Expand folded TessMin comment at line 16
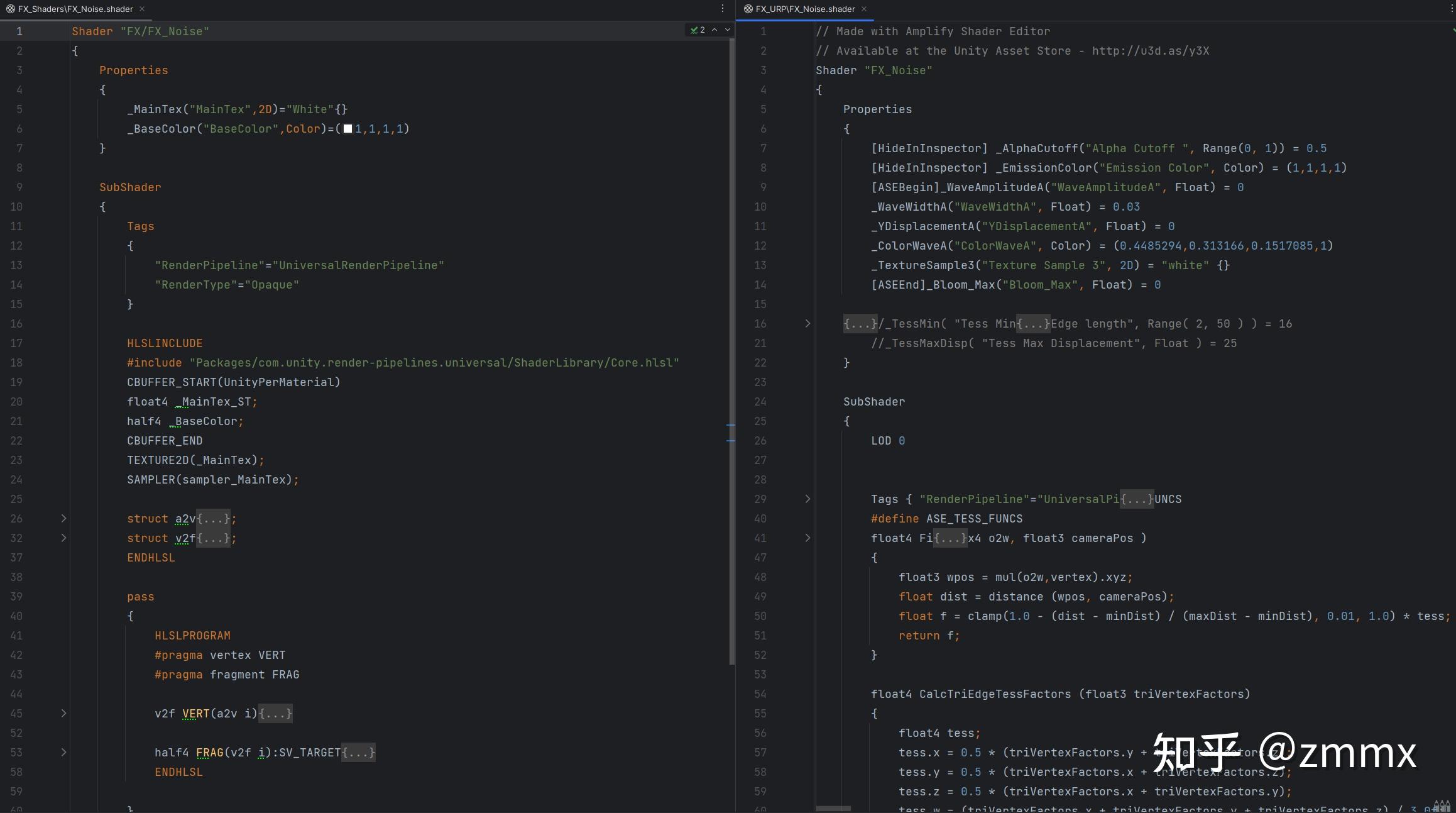The image size is (1456, 813). click(807, 324)
